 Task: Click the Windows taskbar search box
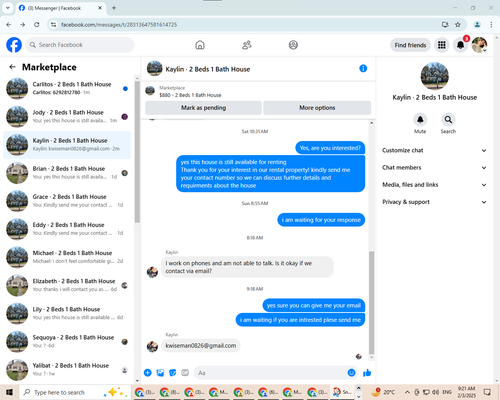(x=74, y=392)
